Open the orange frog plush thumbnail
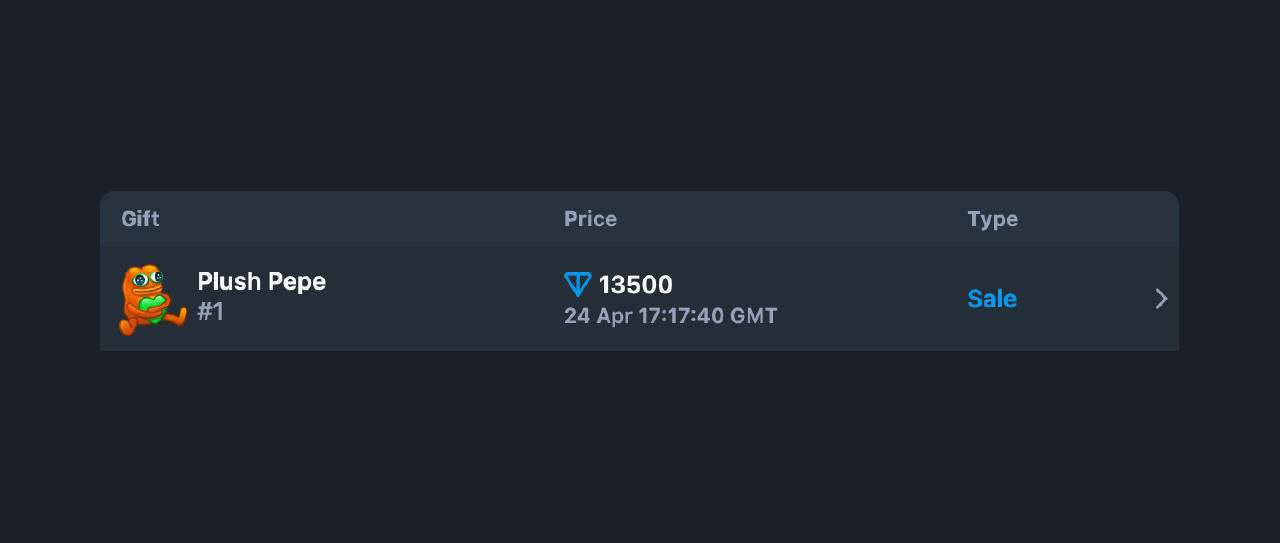 [152, 299]
